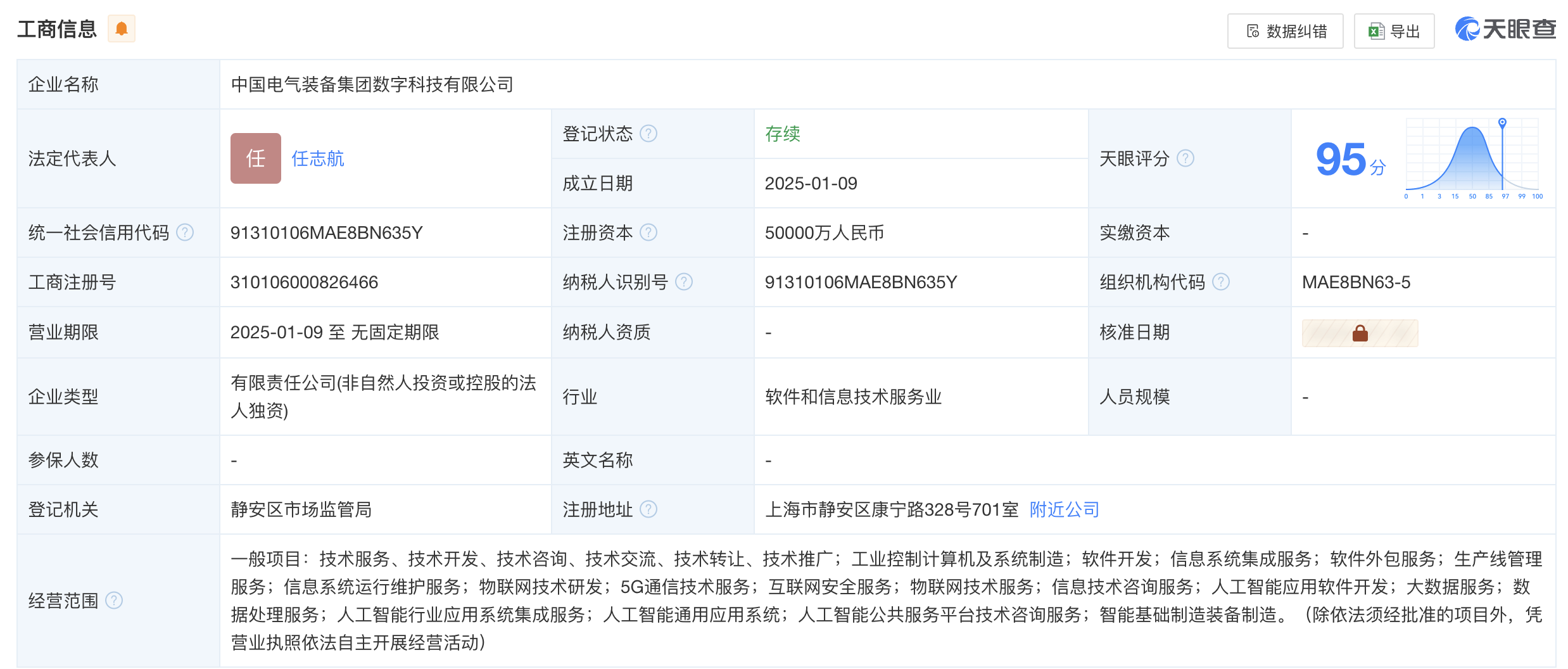This screenshot has height=669, width=1568.
Task: Click the 任 avatar thumbnail
Action: [x=255, y=158]
